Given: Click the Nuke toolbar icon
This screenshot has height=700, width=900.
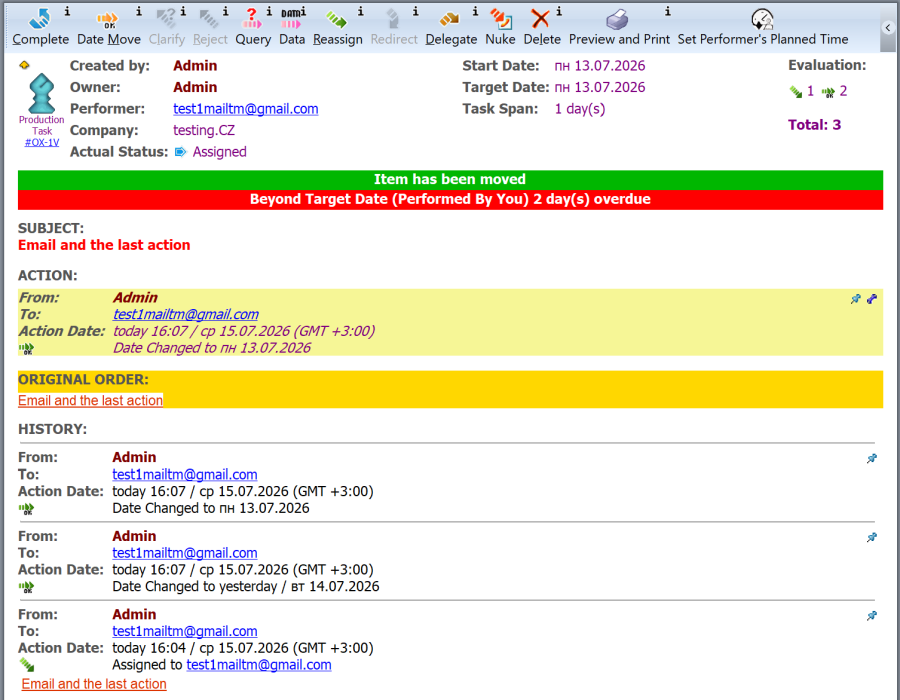Looking at the screenshot, I should pos(501,19).
